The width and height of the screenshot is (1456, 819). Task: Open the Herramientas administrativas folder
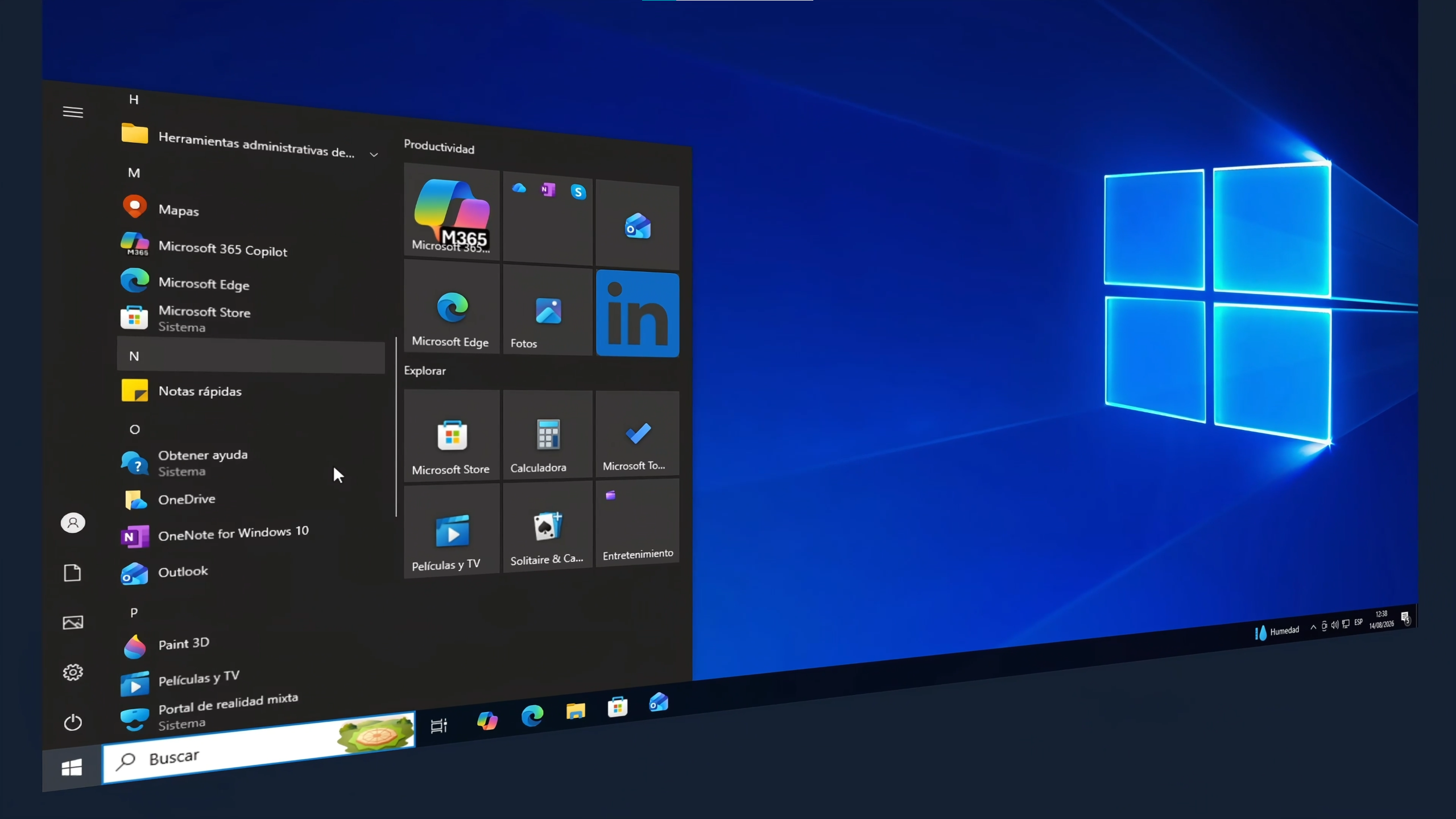tap(250, 142)
